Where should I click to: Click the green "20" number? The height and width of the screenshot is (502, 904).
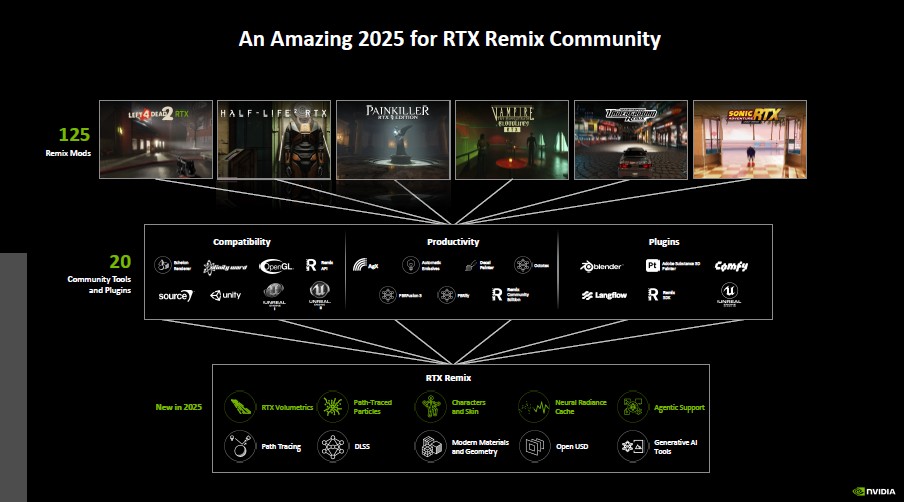coord(120,262)
